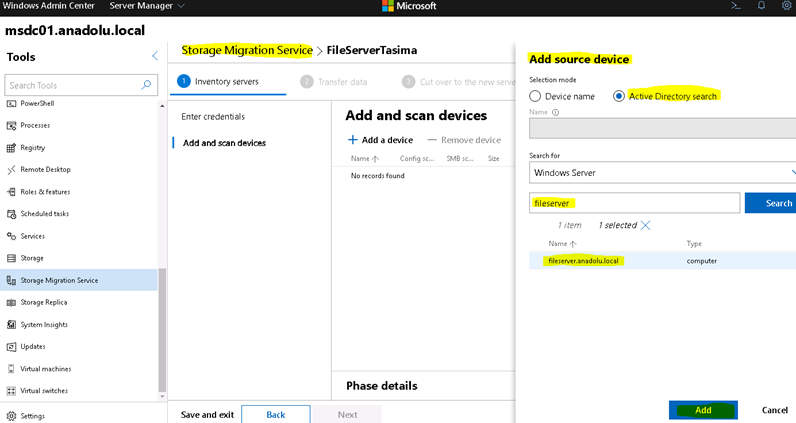Image resolution: width=796 pixels, height=423 pixels.
Task: Click the Phase details heading
Action: point(382,386)
